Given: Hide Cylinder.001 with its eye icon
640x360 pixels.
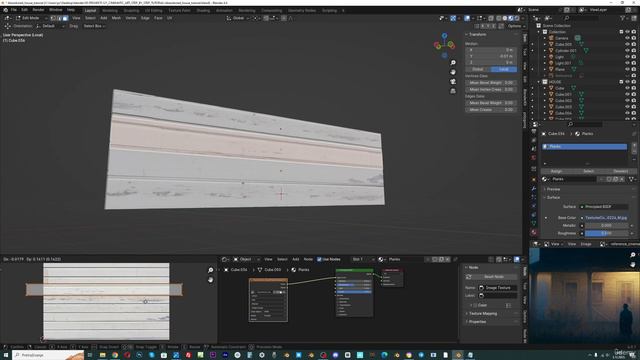Looking at the screenshot, I should (x=627, y=51).
